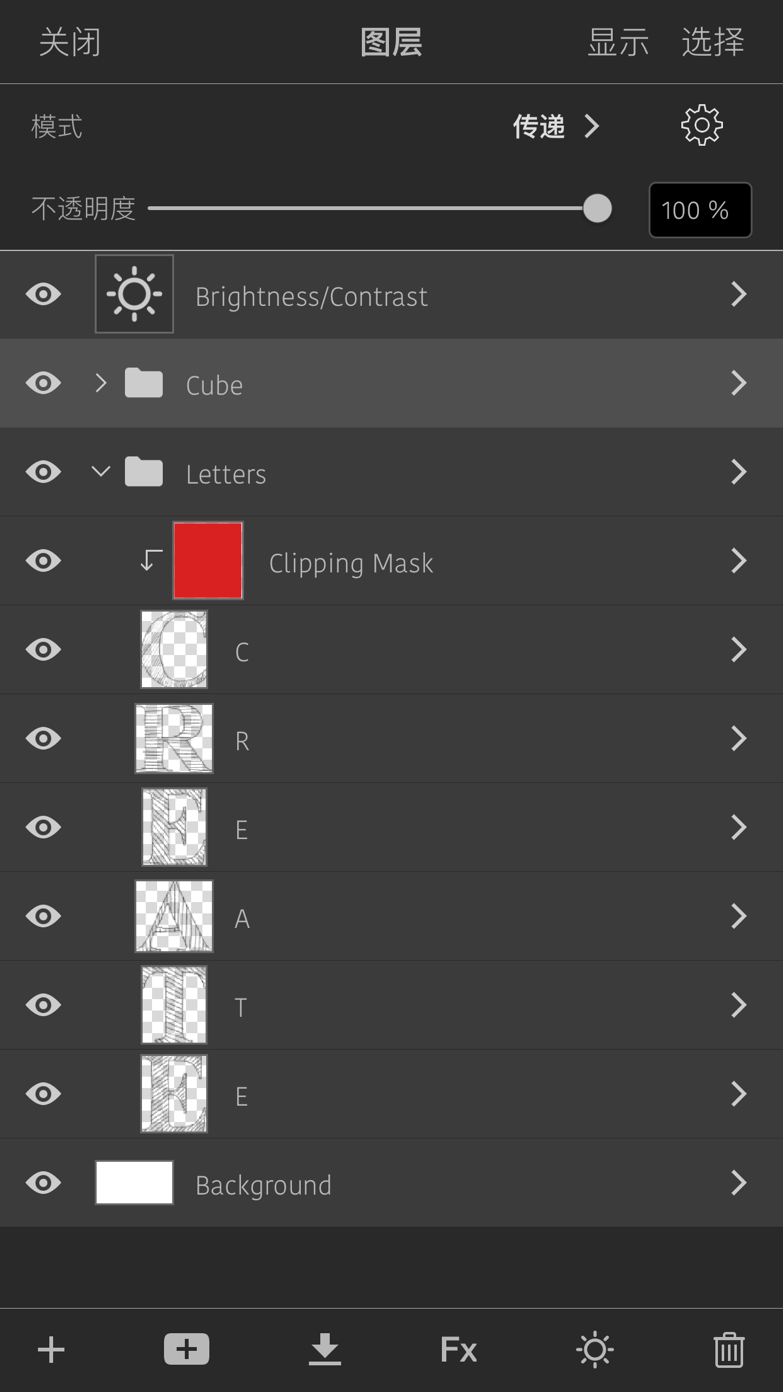Hide the Clipping Mask layer

click(x=43, y=561)
